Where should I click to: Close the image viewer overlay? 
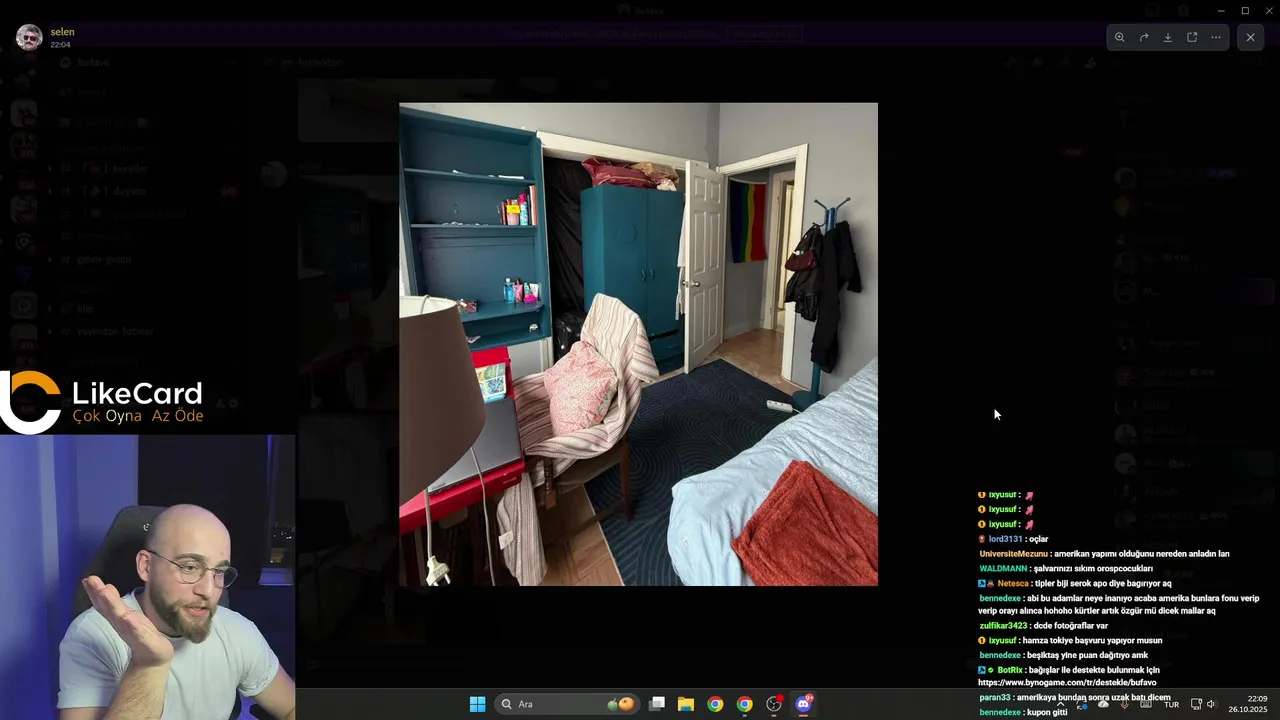point(1250,37)
